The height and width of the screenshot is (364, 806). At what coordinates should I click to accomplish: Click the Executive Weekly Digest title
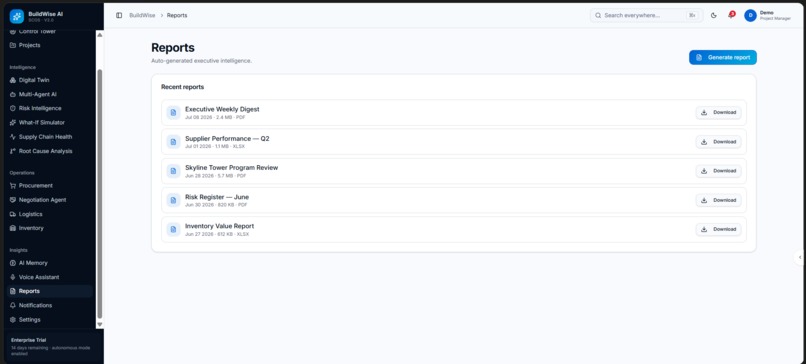[222, 109]
